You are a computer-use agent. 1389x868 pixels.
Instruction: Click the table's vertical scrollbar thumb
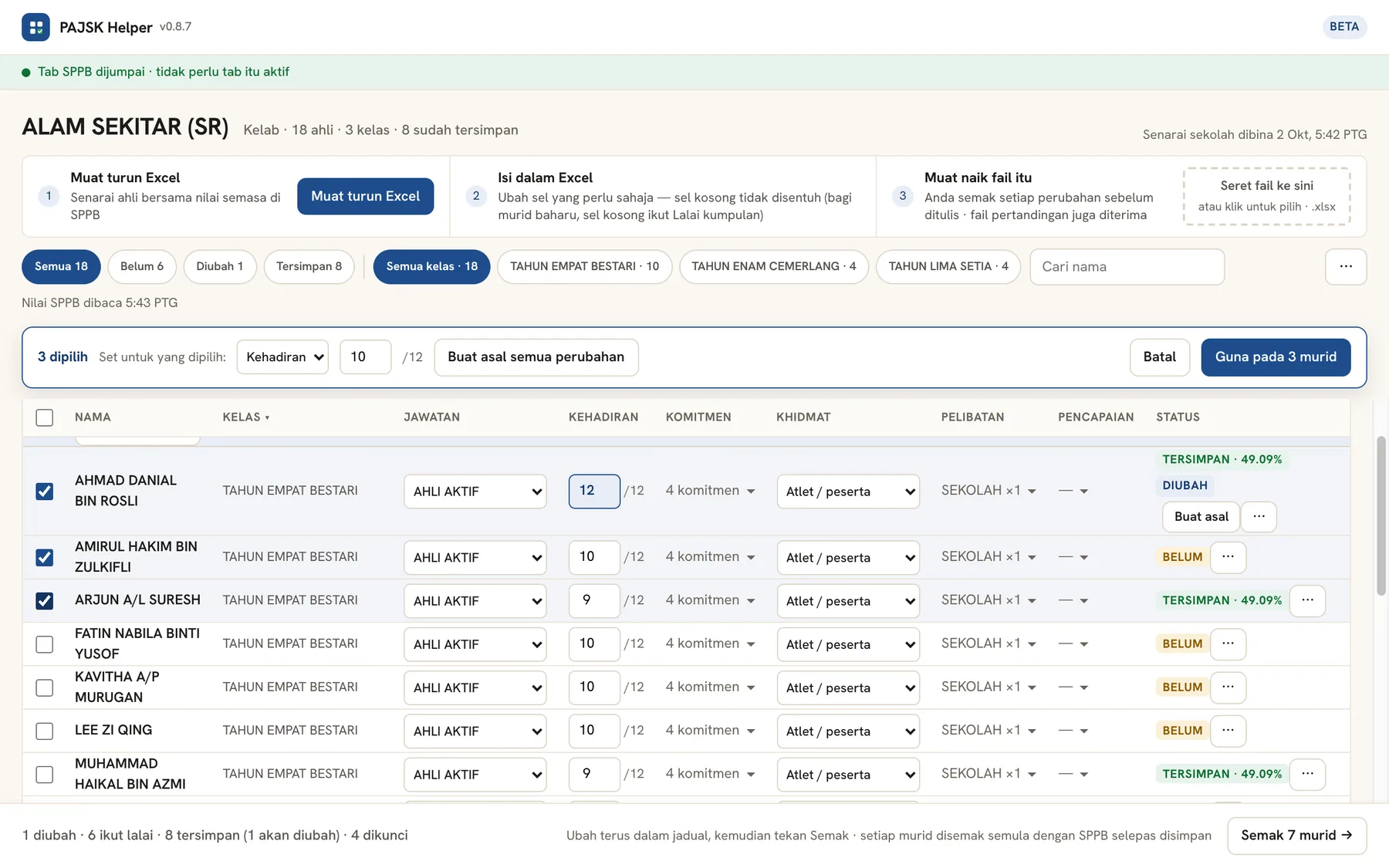[x=1381, y=515]
